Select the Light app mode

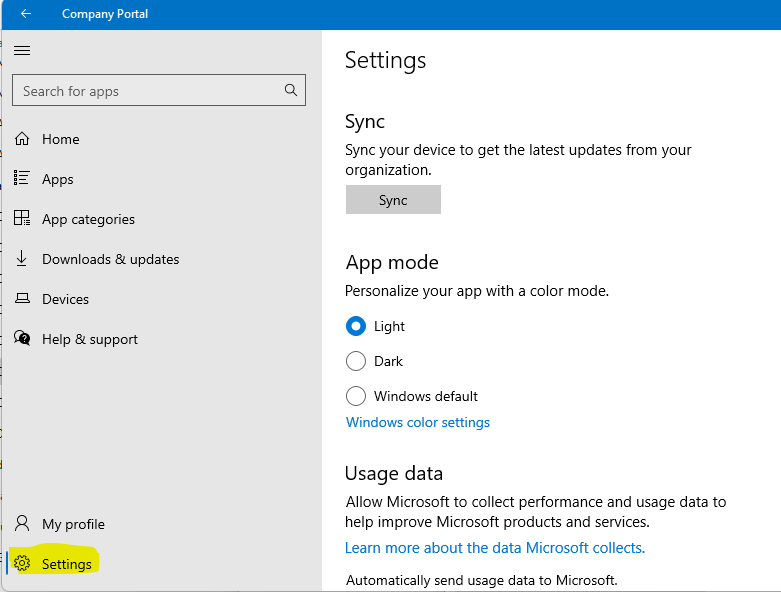pyautogui.click(x=356, y=327)
